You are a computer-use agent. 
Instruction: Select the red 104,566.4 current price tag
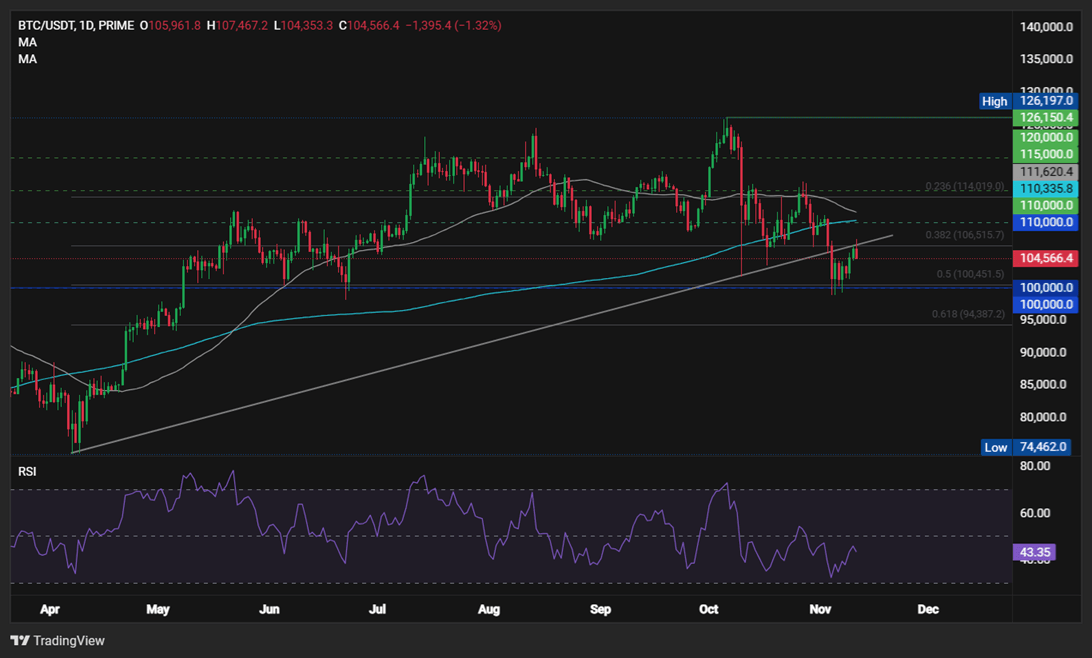(1045, 258)
